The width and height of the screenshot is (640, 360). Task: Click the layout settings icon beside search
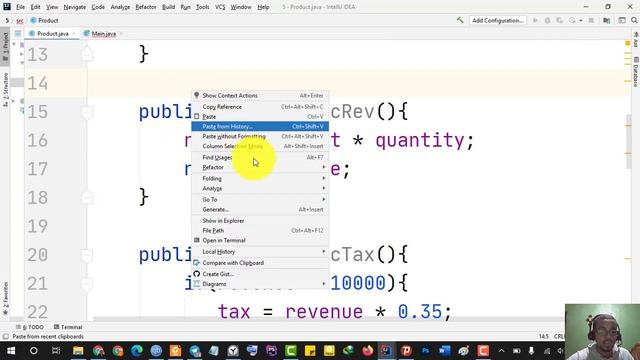[x=622, y=20]
